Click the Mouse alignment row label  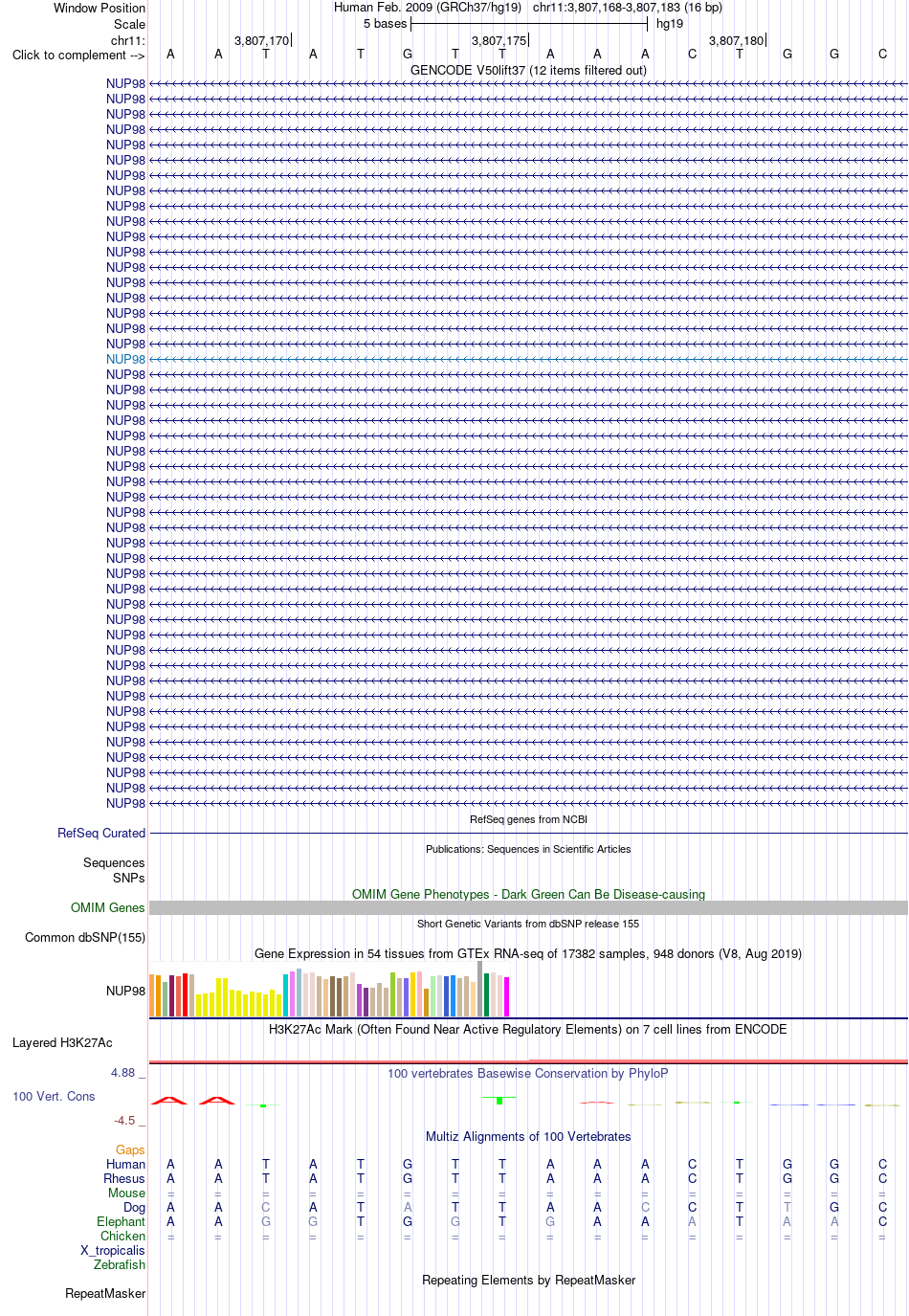(126, 1193)
